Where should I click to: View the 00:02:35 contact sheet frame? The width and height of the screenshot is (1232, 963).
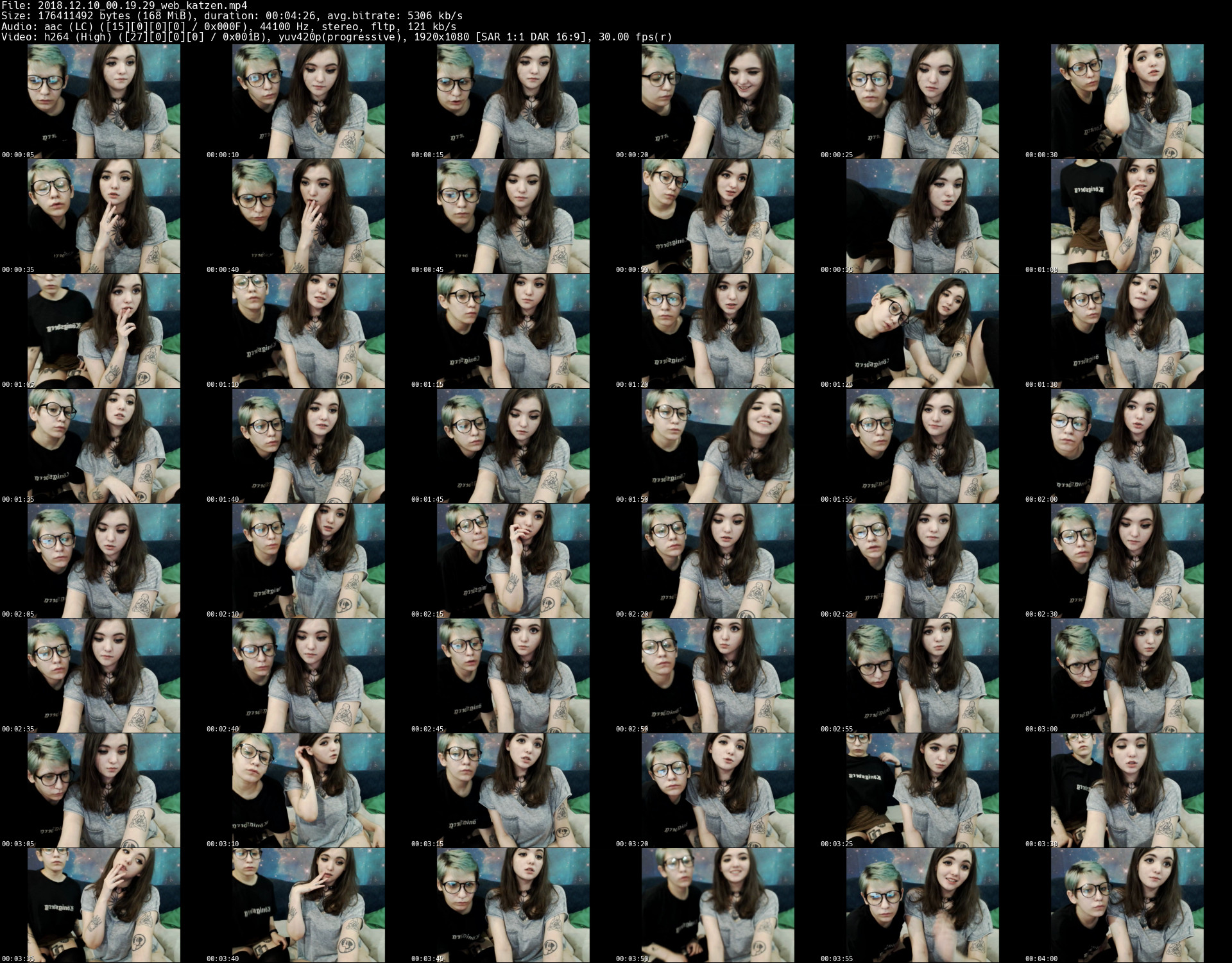tap(104, 676)
